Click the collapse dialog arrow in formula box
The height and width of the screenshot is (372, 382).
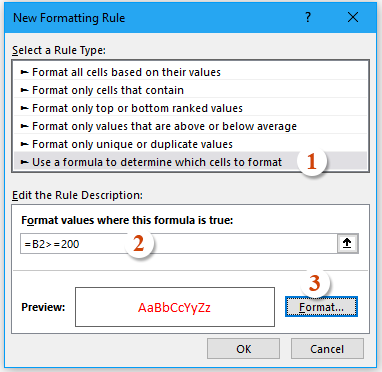point(347,244)
